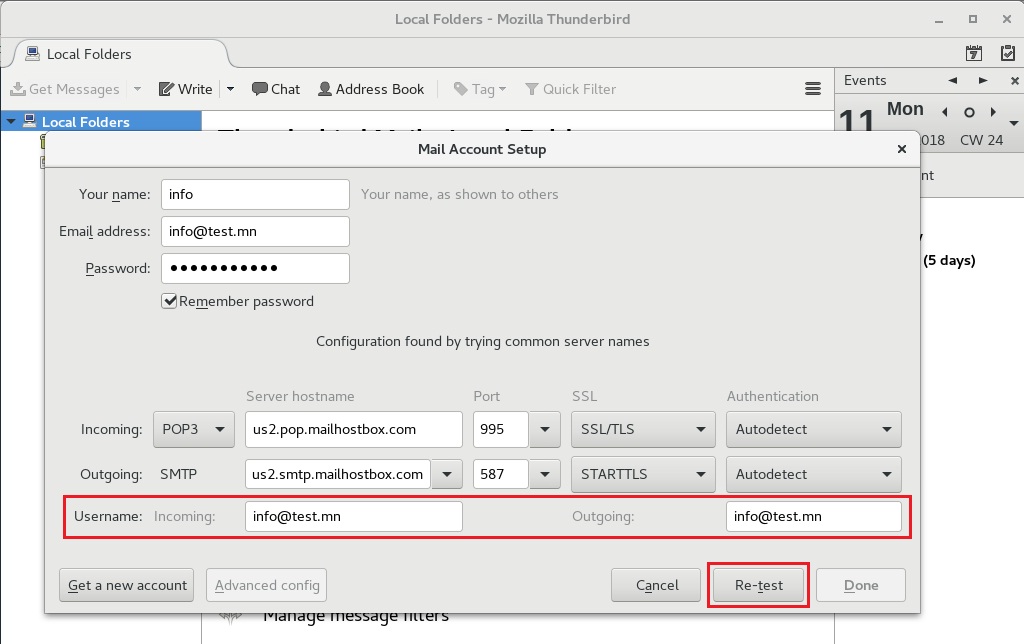
Task: Open the incoming port dropdown arrow
Action: pyautogui.click(x=545, y=429)
